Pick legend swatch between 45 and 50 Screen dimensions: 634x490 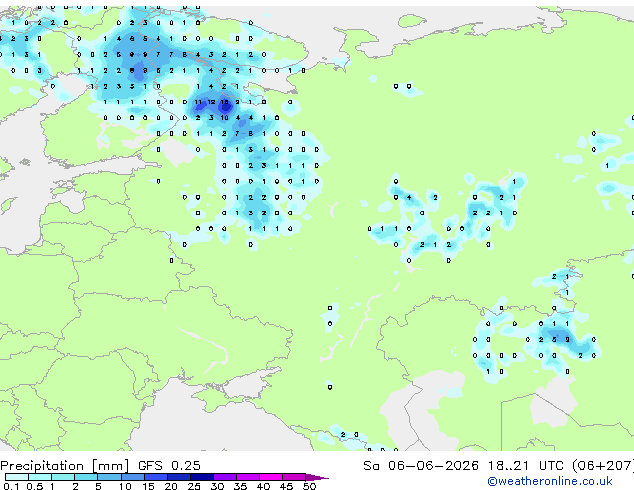point(294,477)
